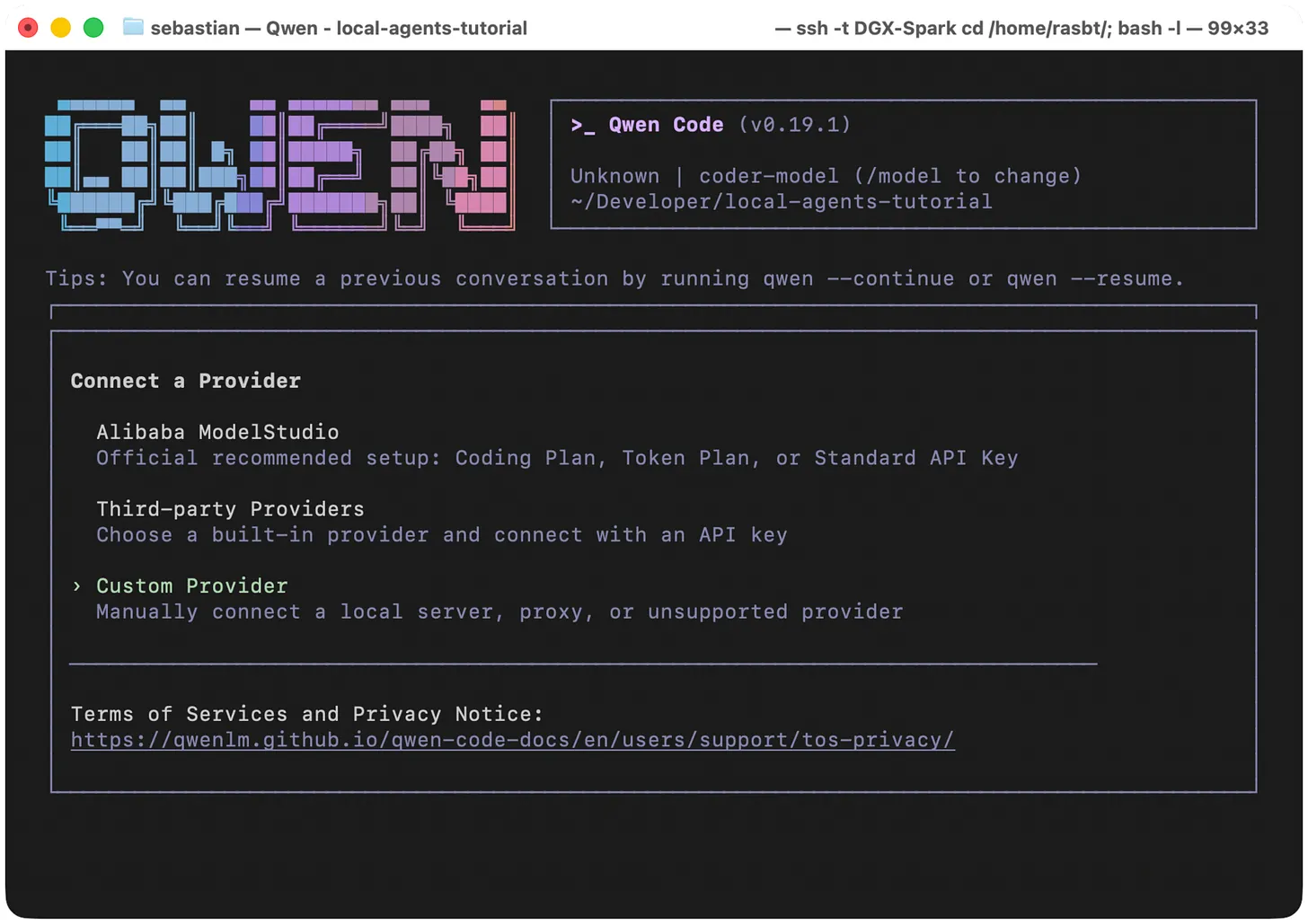Click the green full-screen window button
The width and height of the screenshot is (1308, 924).
[x=93, y=28]
